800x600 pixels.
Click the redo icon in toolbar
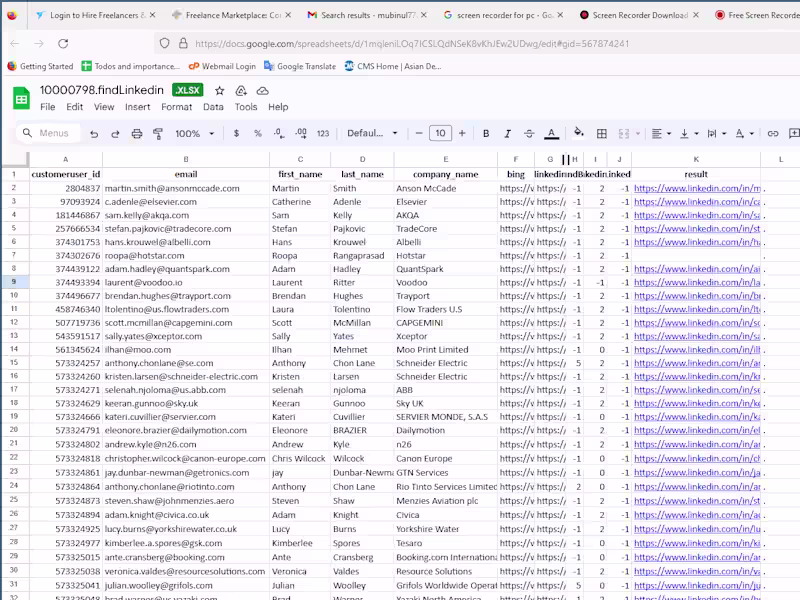point(116,133)
